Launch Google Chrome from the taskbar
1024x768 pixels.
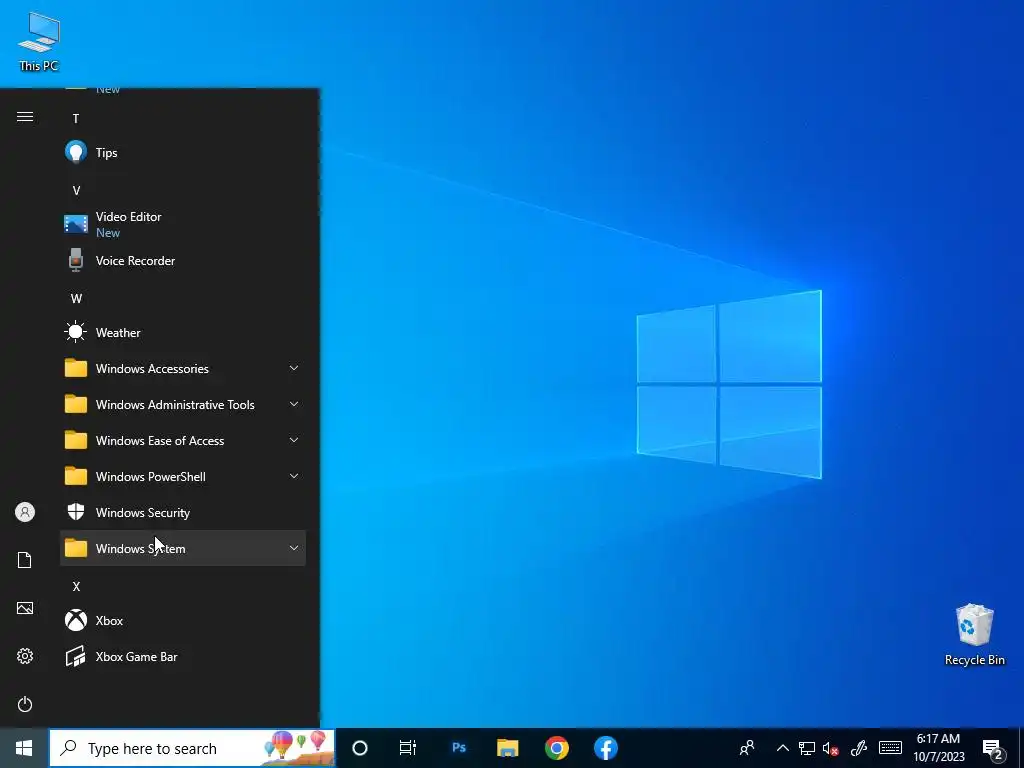tap(556, 748)
